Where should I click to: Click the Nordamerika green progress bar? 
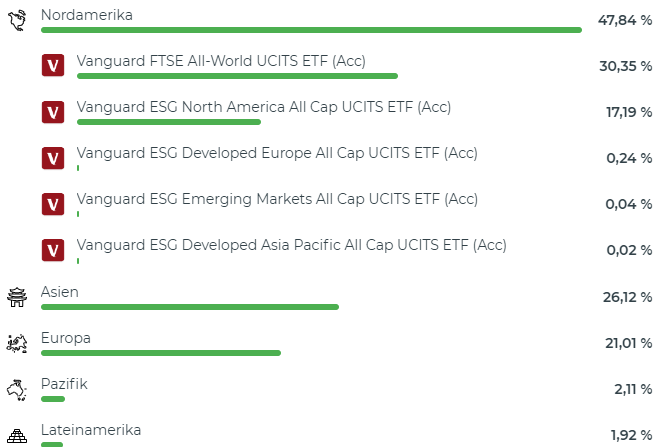click(x=311, y=30)
